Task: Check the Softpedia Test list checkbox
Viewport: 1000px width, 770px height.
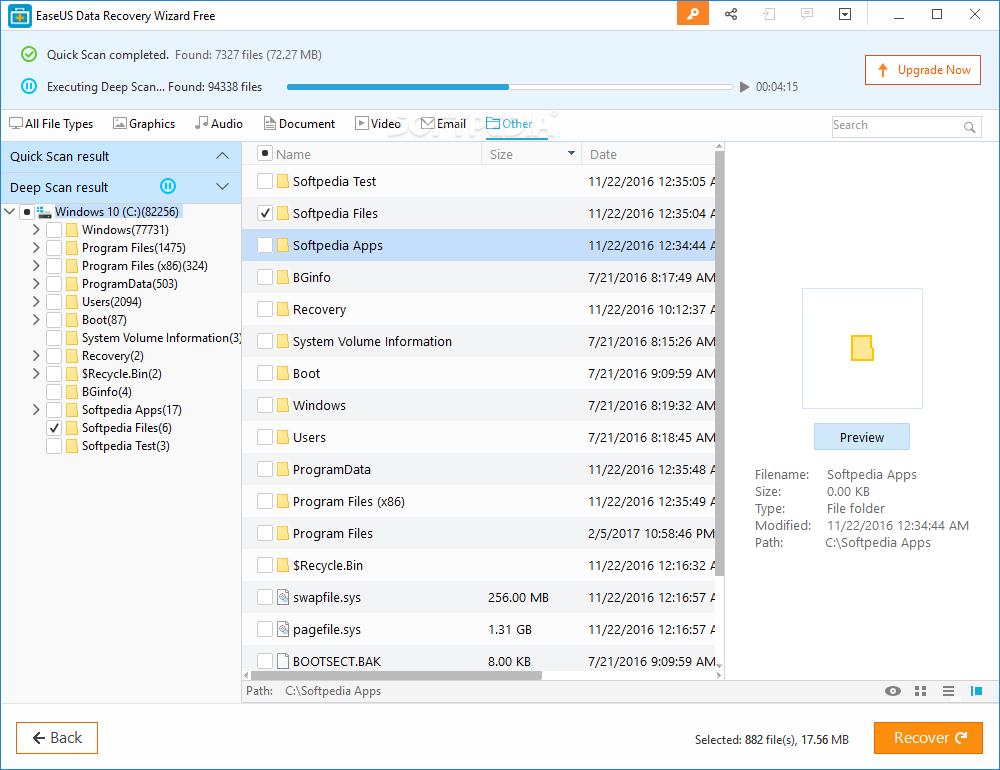Action: point(265,181)
